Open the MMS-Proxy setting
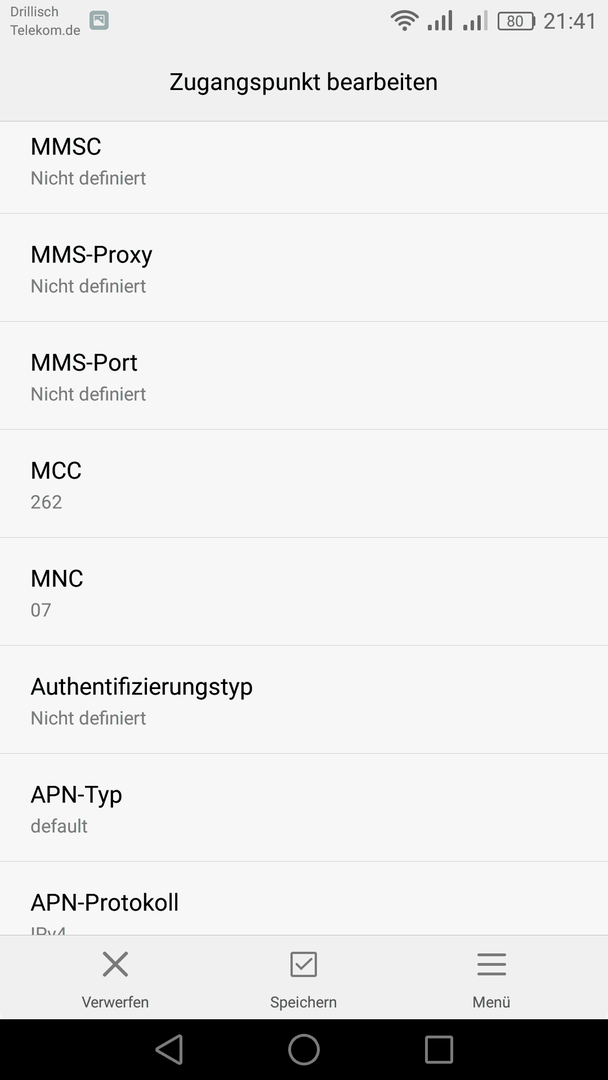Image resolution: width=608 pixels, height=1080 pixels. click(304, 267)
